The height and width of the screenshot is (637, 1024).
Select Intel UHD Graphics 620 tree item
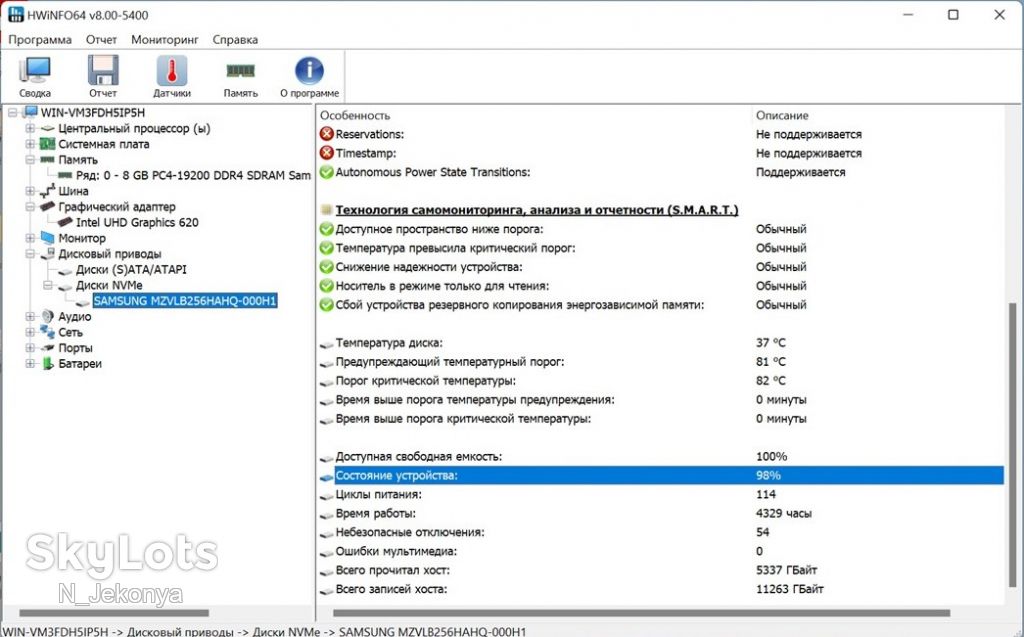137,222
